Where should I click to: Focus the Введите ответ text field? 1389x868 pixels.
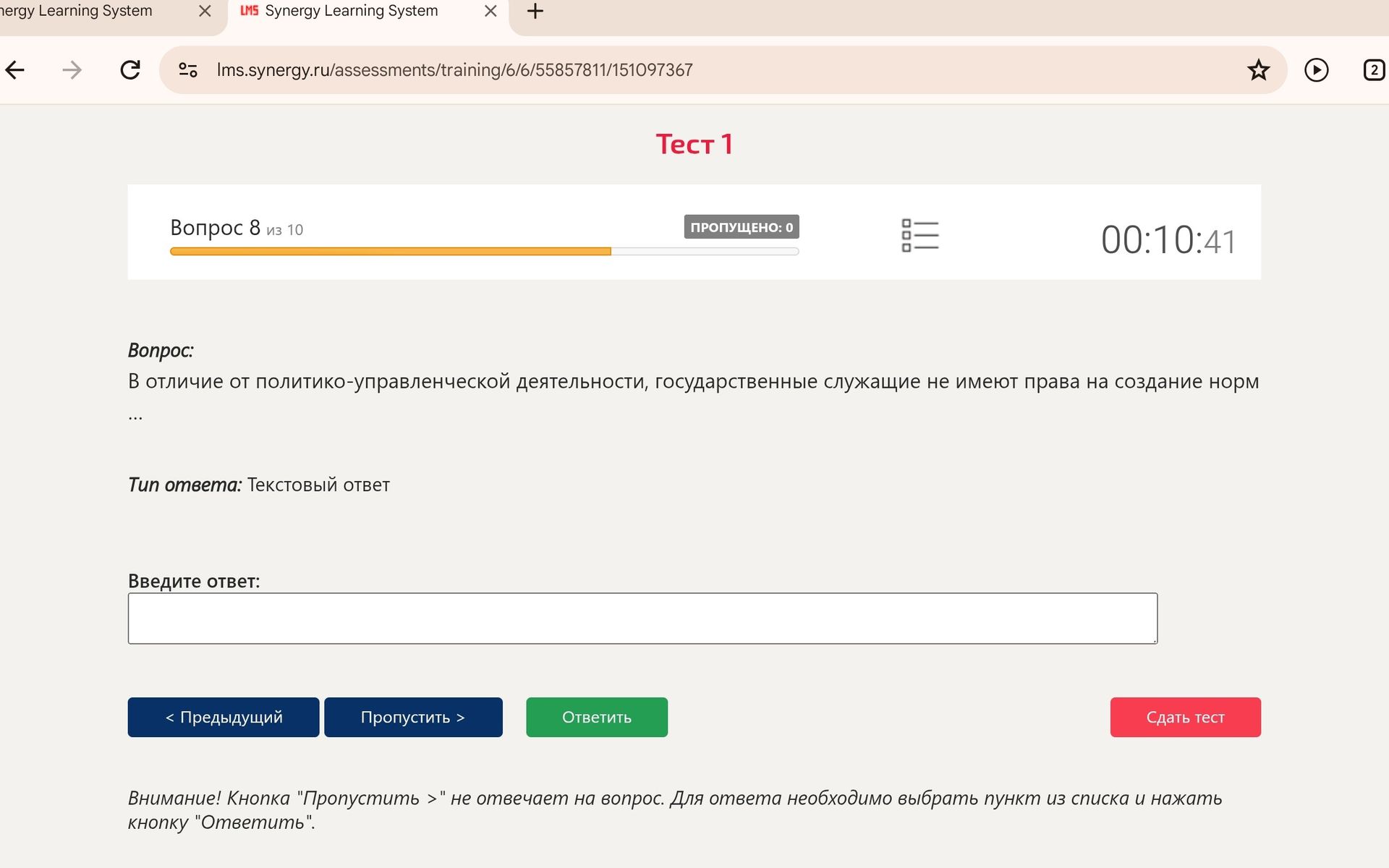(642, 618)
